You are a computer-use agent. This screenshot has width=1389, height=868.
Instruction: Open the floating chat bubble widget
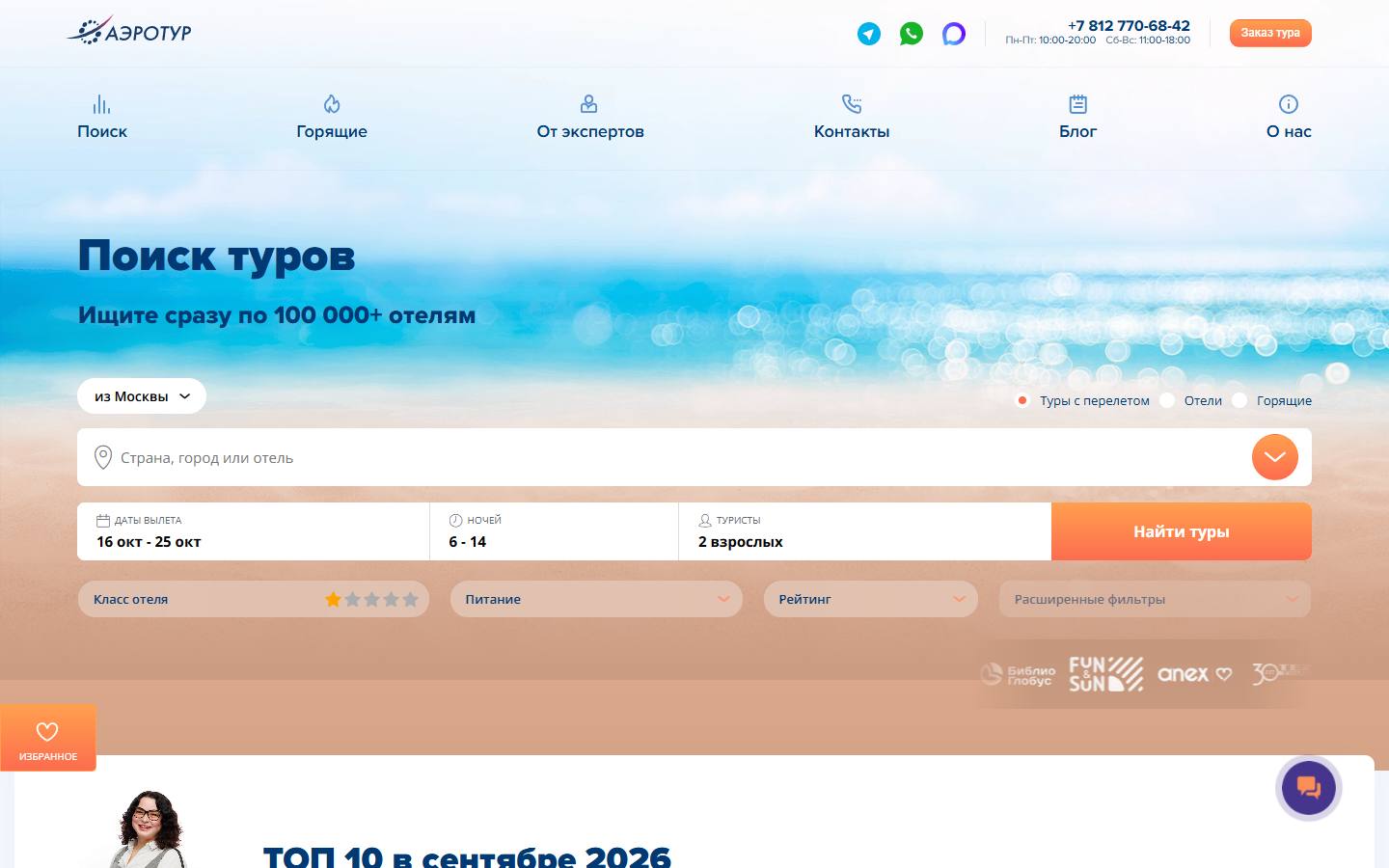pos(1309,788)
